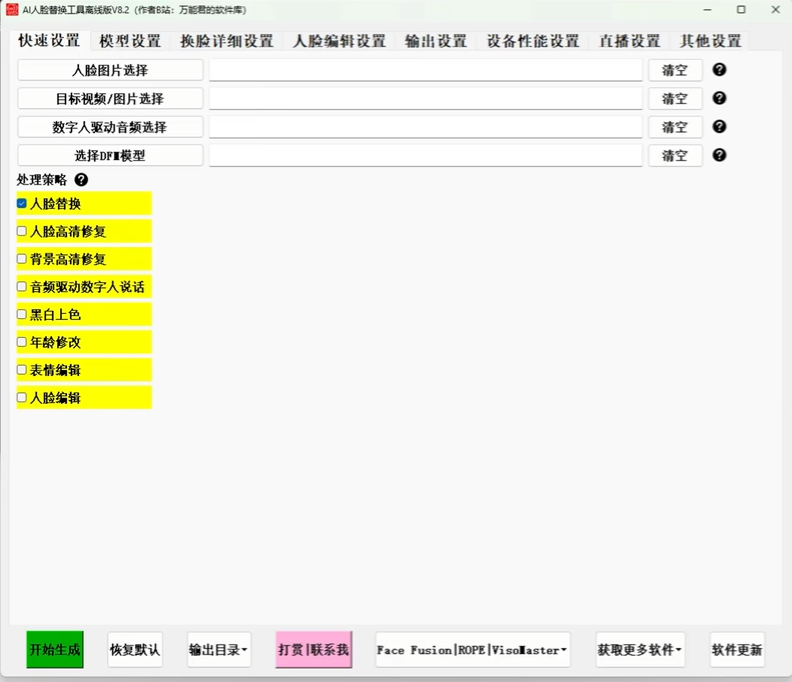The image size is (792, 682).
Task: Open the 输出设置 tab
Action: (436, 41)
